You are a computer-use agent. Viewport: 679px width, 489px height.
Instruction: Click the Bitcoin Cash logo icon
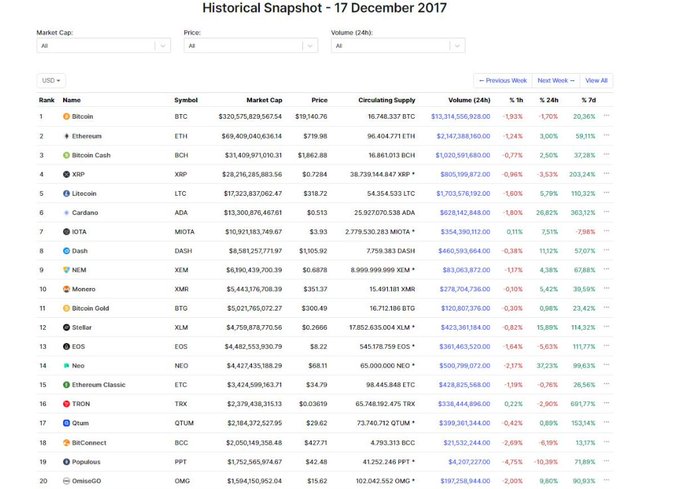tap(66, 155)
